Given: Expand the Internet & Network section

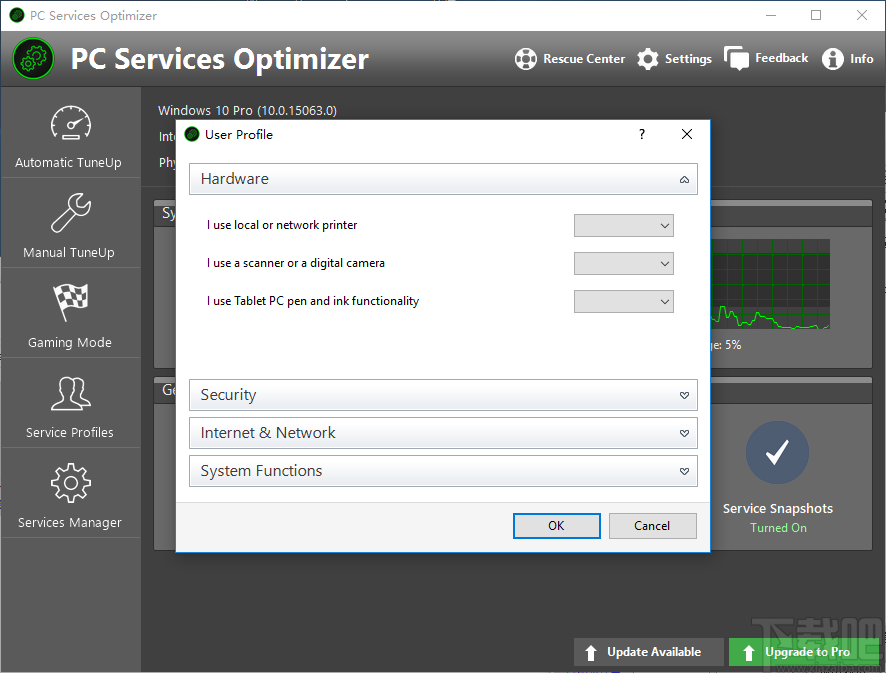Looking at the screenshot, I should (684, 433).
